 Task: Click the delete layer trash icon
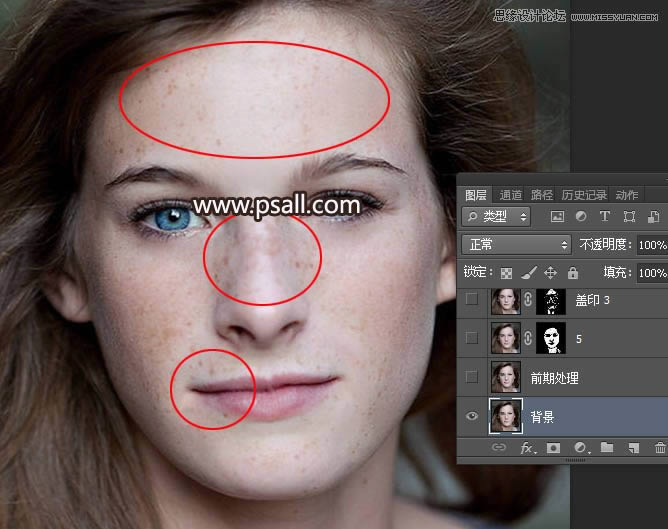point(659,448)
